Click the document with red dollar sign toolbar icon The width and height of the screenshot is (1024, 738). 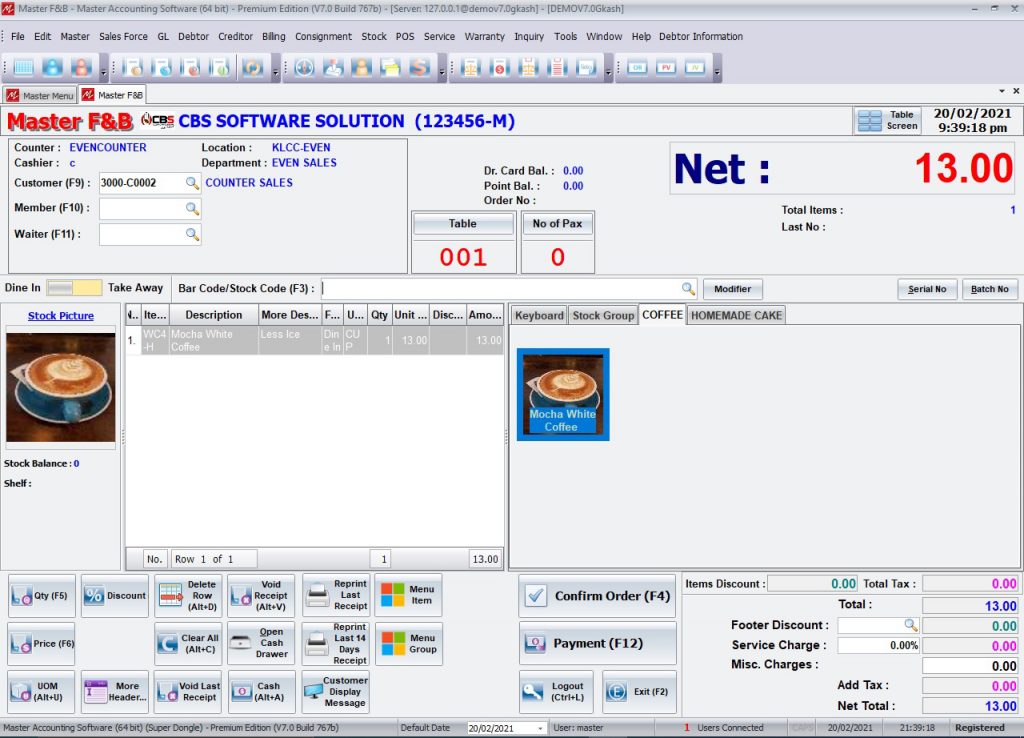pos(500,67)
